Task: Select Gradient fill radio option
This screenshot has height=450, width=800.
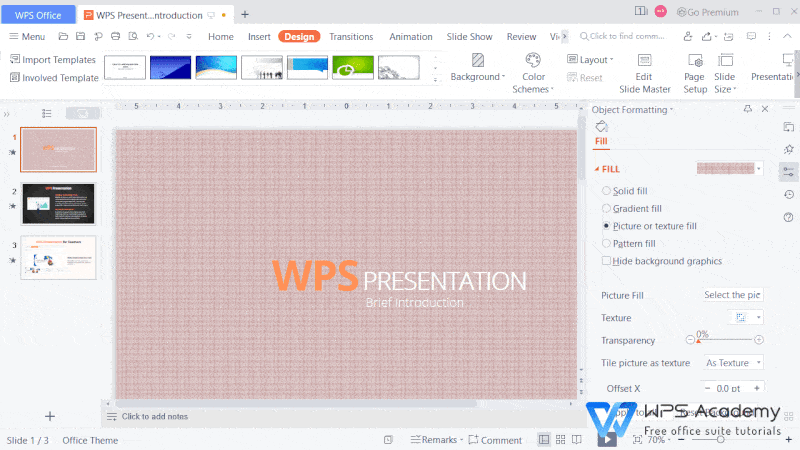Action: tap(606, 208)
